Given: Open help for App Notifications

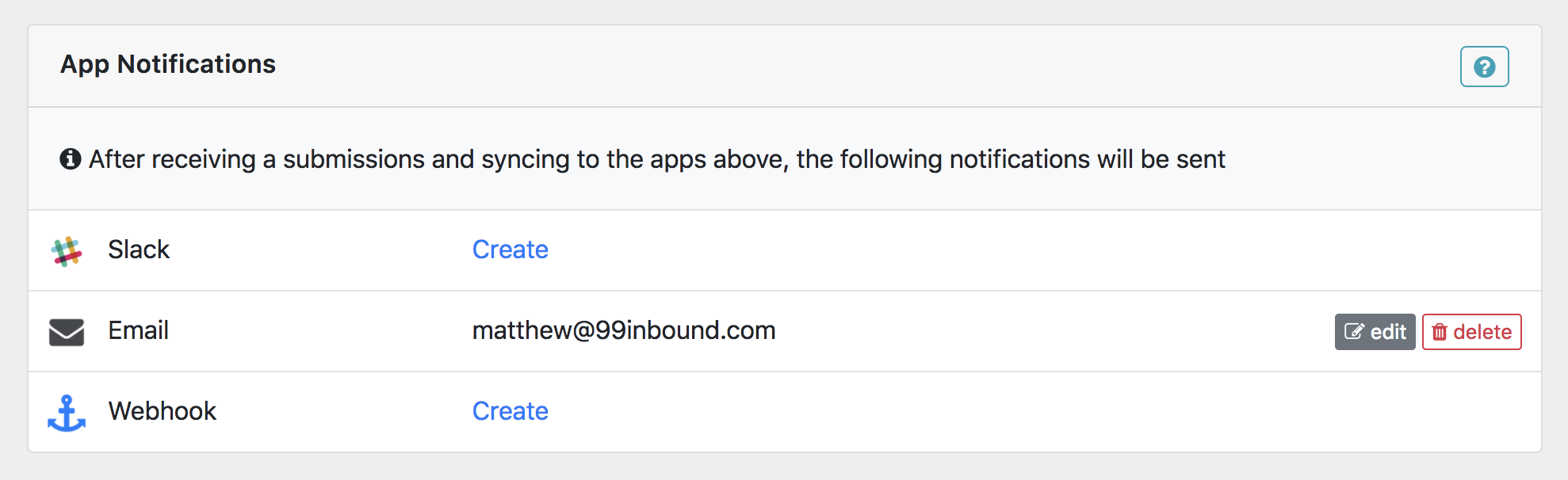Looking at the screenshot, I should click(x=1484, y=67).
